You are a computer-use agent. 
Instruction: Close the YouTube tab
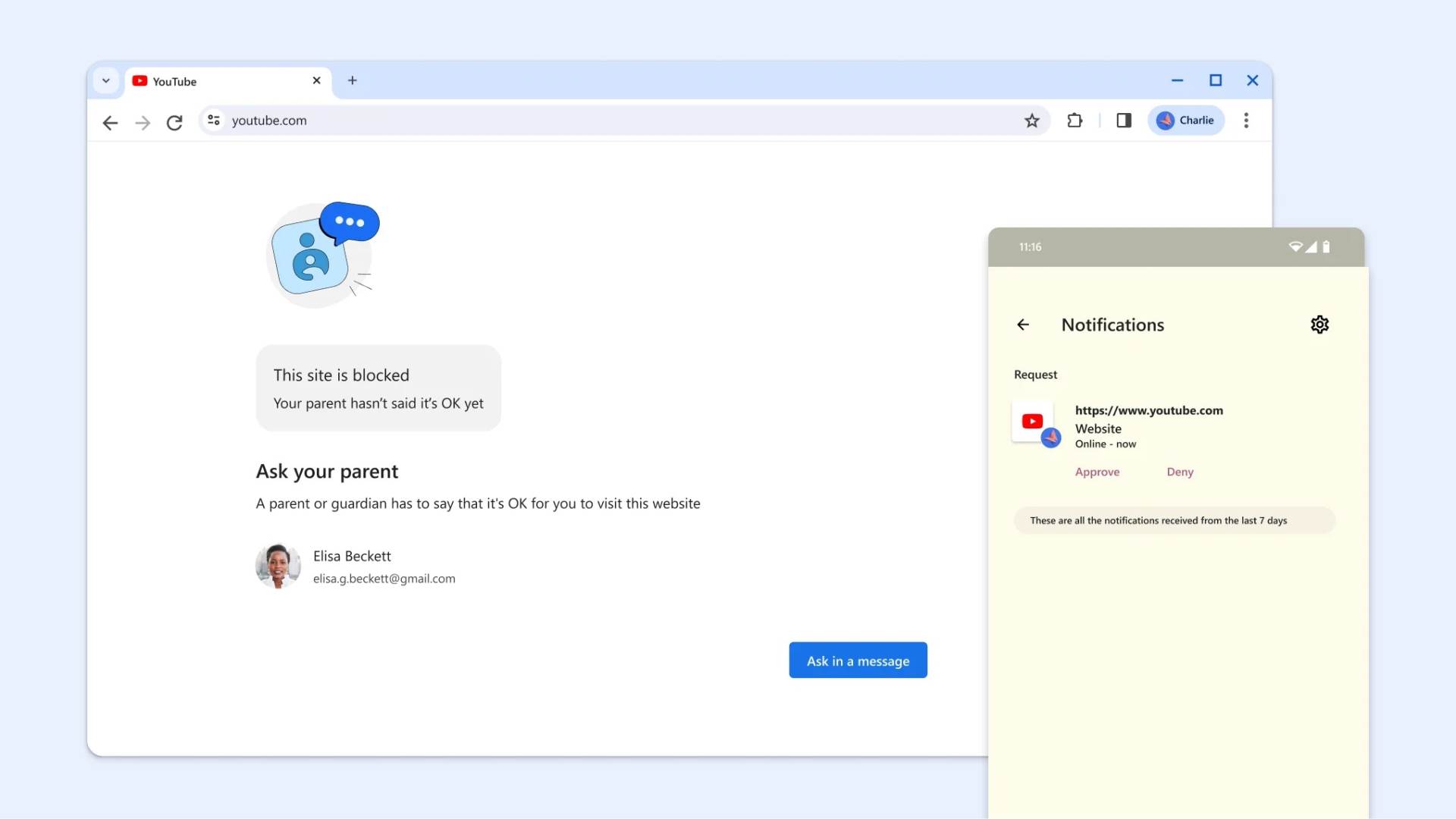pos(317,80)
